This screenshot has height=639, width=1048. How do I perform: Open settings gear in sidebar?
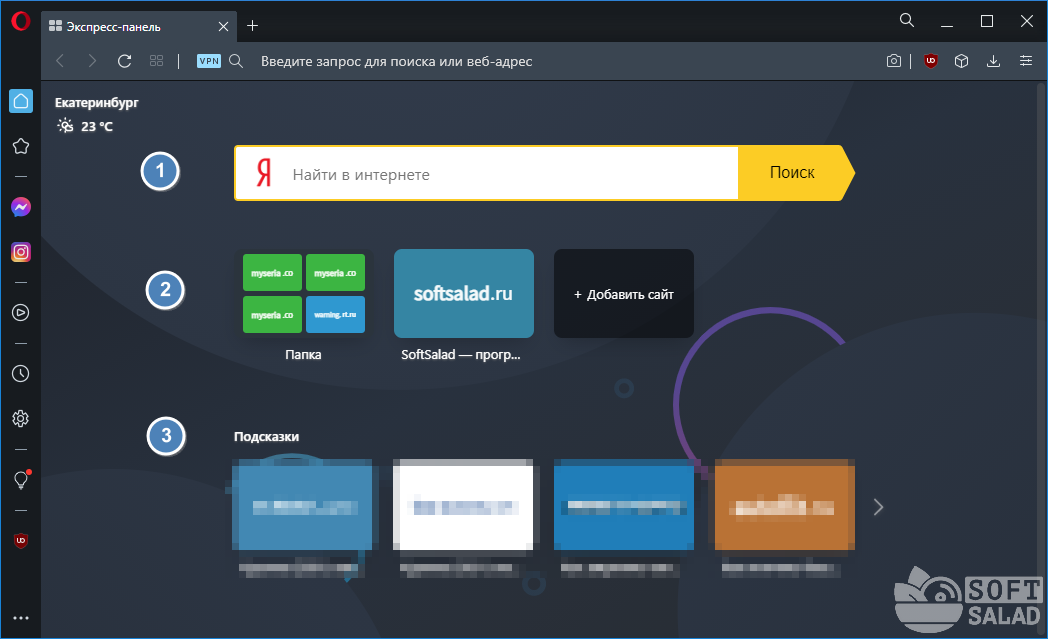pyautogui.click(x=21, y=418)
